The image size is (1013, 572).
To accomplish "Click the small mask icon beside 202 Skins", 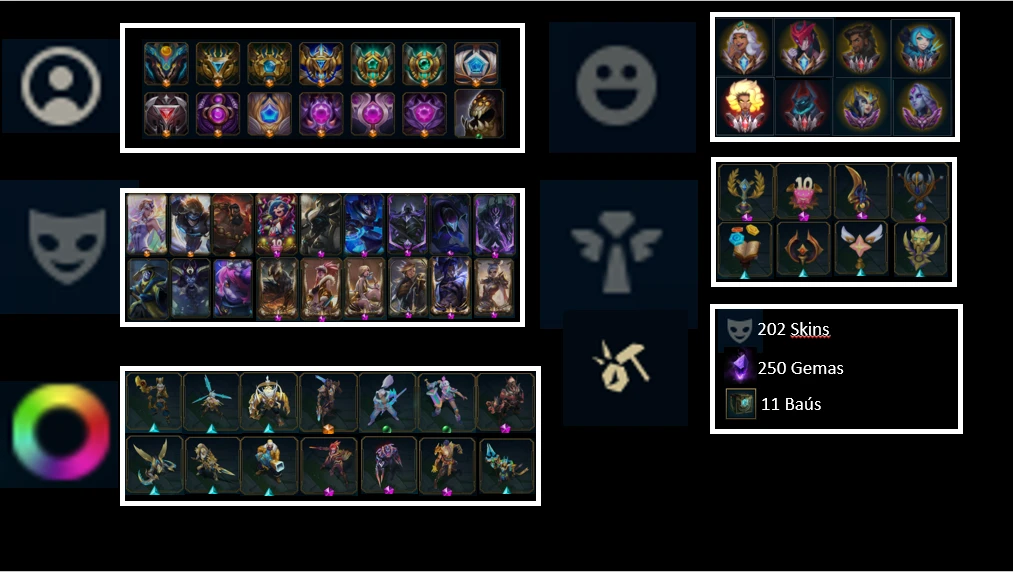I will coord(740,330).
